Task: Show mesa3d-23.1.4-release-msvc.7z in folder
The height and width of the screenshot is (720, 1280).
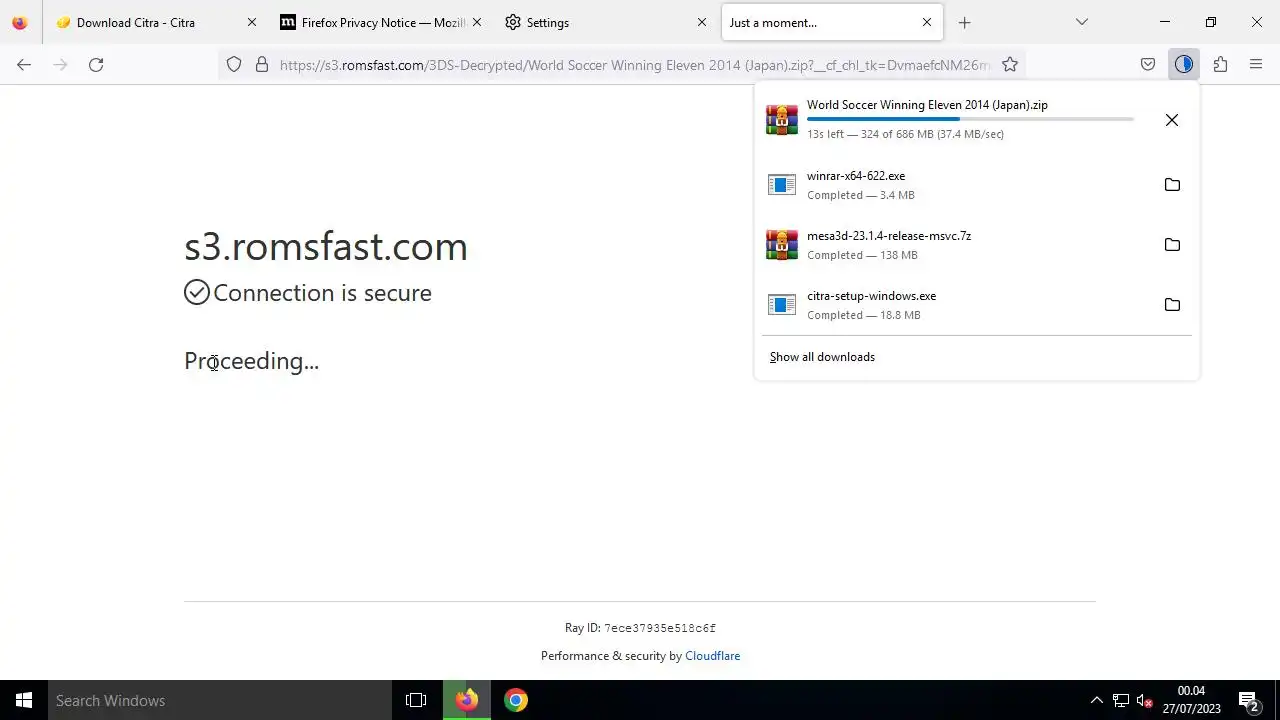Action: [1172, 245]
